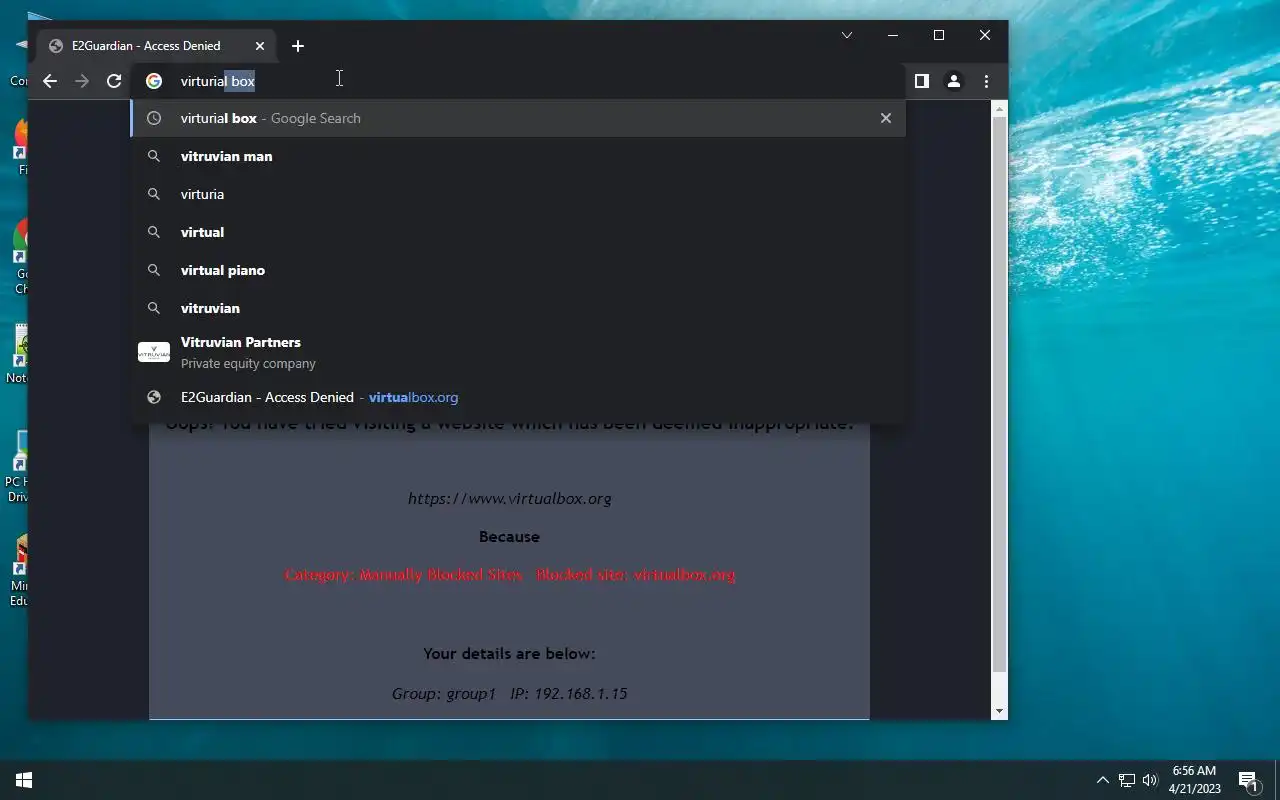Select the E2Guardian - Access Denied tab
Image resolution: width=1280 pixels, height=800 pixels.
tap(156, 46)
